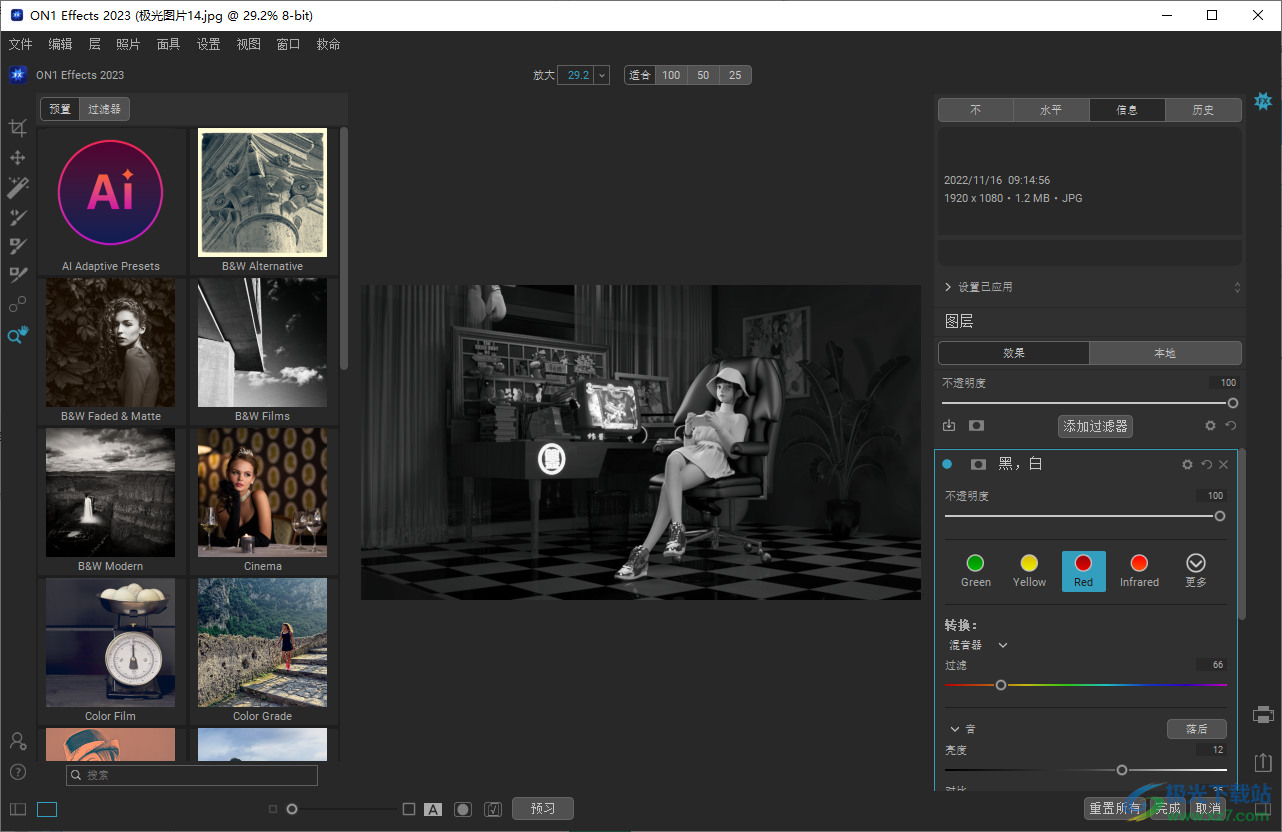Expand 更多 filter options
The width and height of the screenshot is (1282, 832).
(1196, 571)
